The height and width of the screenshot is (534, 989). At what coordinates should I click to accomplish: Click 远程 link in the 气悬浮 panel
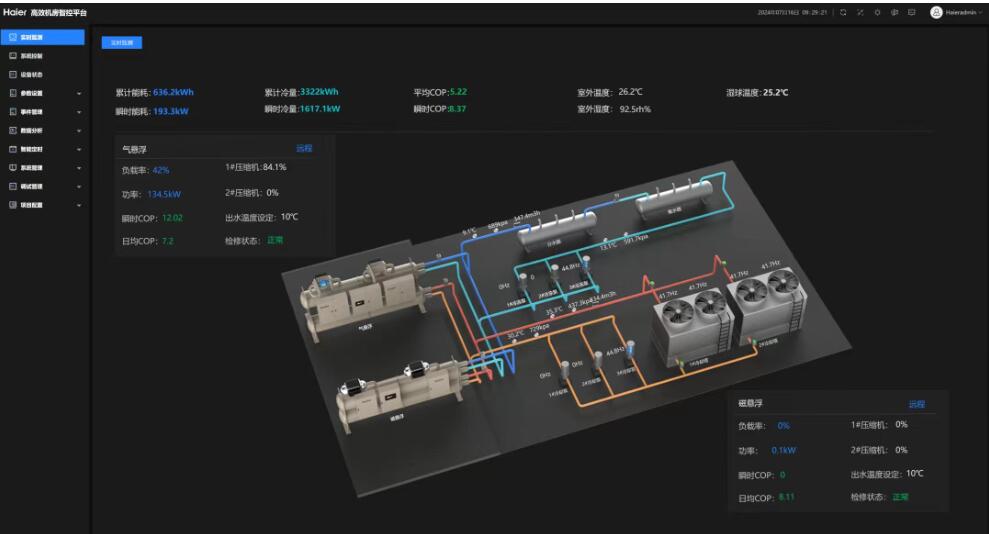pyautogui.click(x=304, y=148)
